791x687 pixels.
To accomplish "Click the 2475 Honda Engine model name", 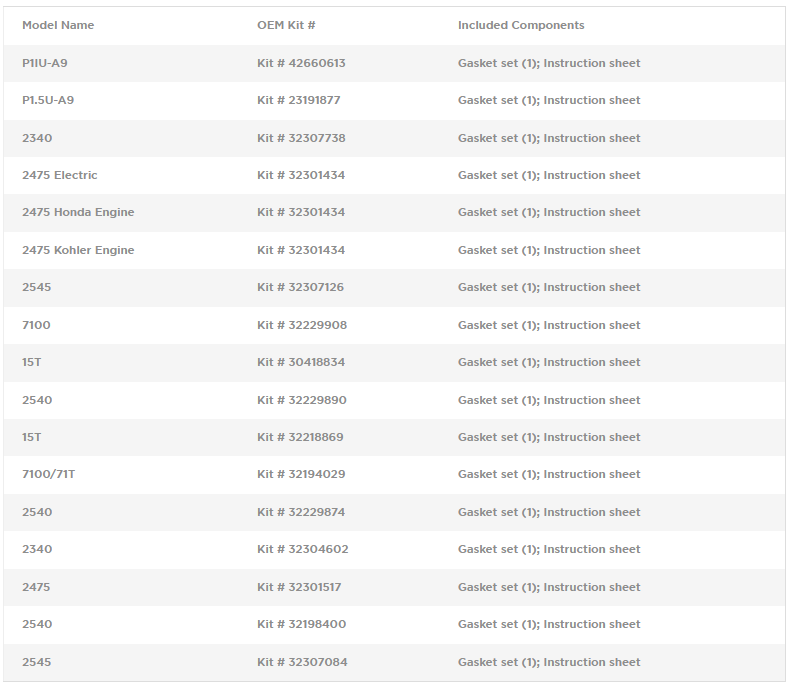I will click(x=78, y=212).
